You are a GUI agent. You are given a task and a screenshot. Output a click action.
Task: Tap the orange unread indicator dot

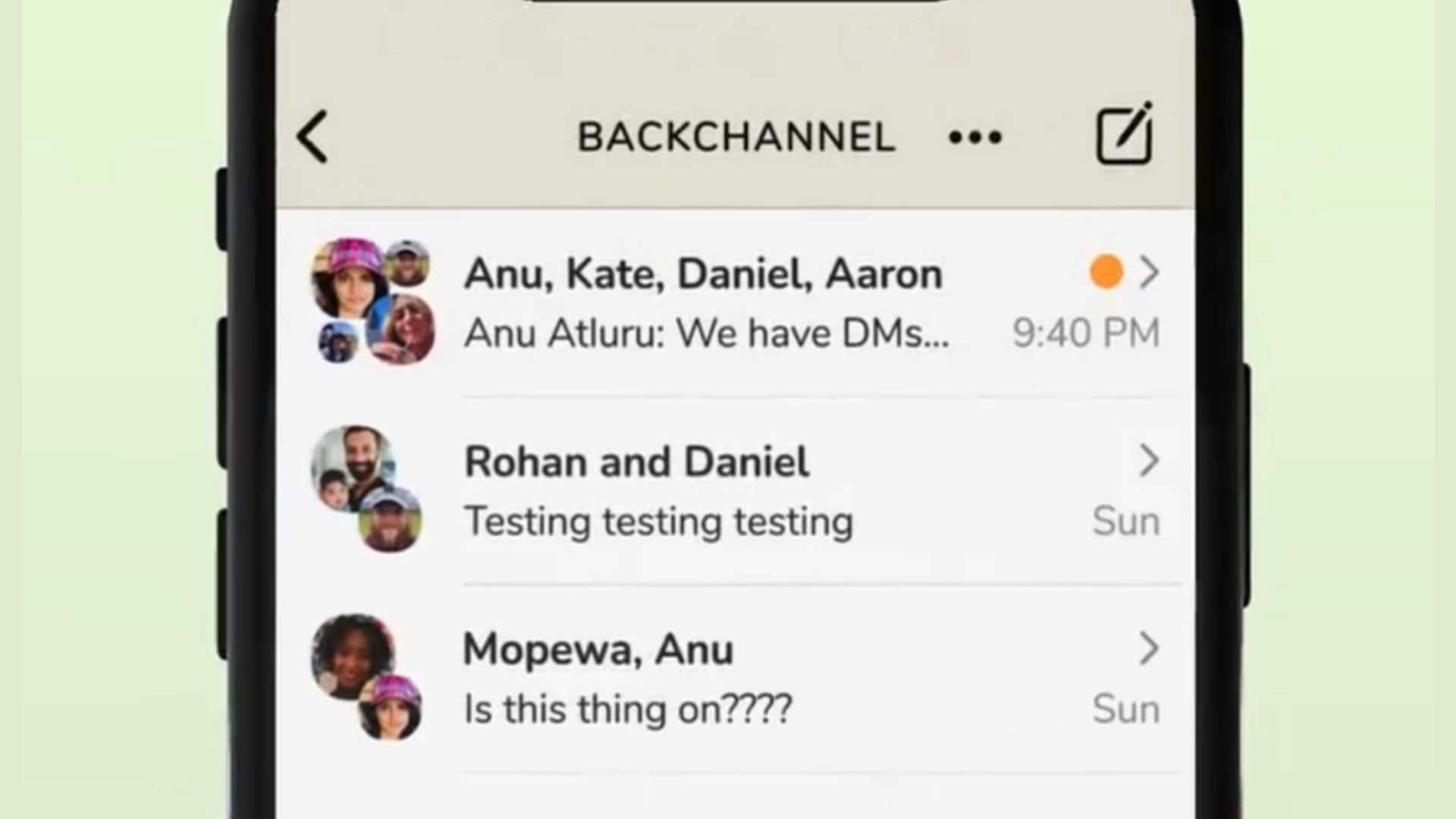(x=1106, y=272)
